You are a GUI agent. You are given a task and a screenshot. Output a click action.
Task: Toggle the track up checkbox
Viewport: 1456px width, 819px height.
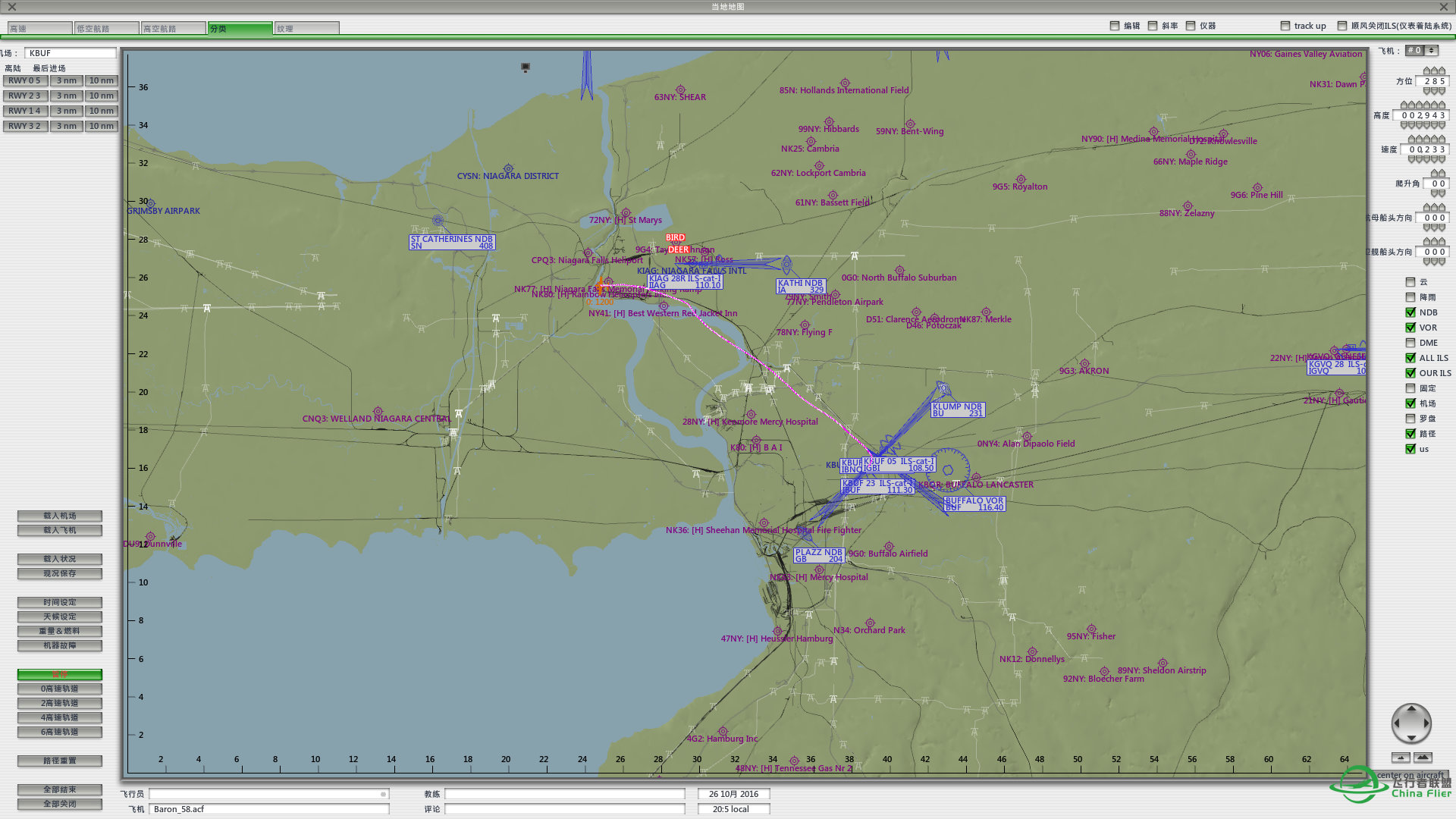pyautogui.click(x=1285, y=26)
